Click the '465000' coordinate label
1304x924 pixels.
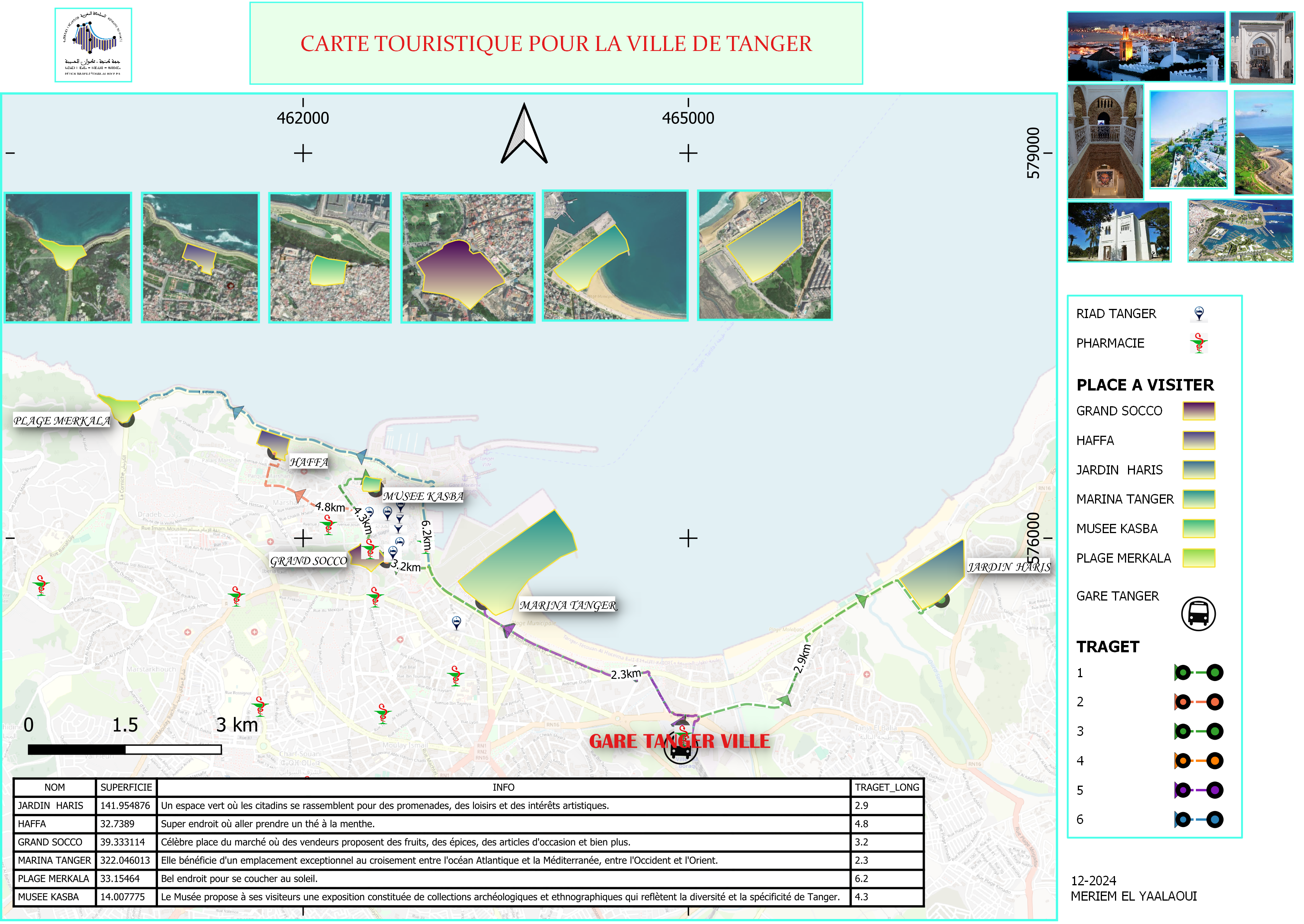pyautogui.click(x=688, y=118)
